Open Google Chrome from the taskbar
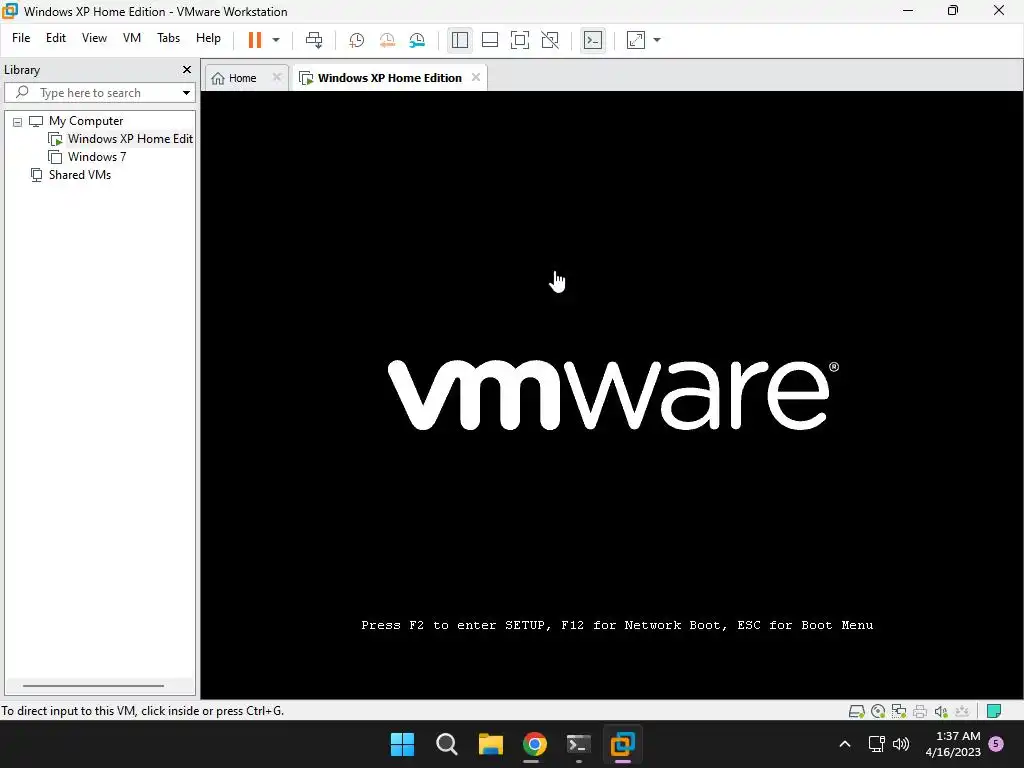 tap(534, 744)
